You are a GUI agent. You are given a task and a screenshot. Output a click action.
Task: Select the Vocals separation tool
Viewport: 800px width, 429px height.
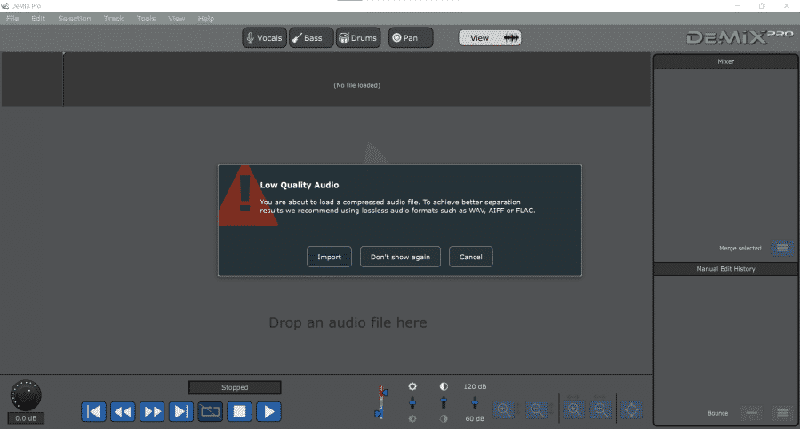coord(265,38)
